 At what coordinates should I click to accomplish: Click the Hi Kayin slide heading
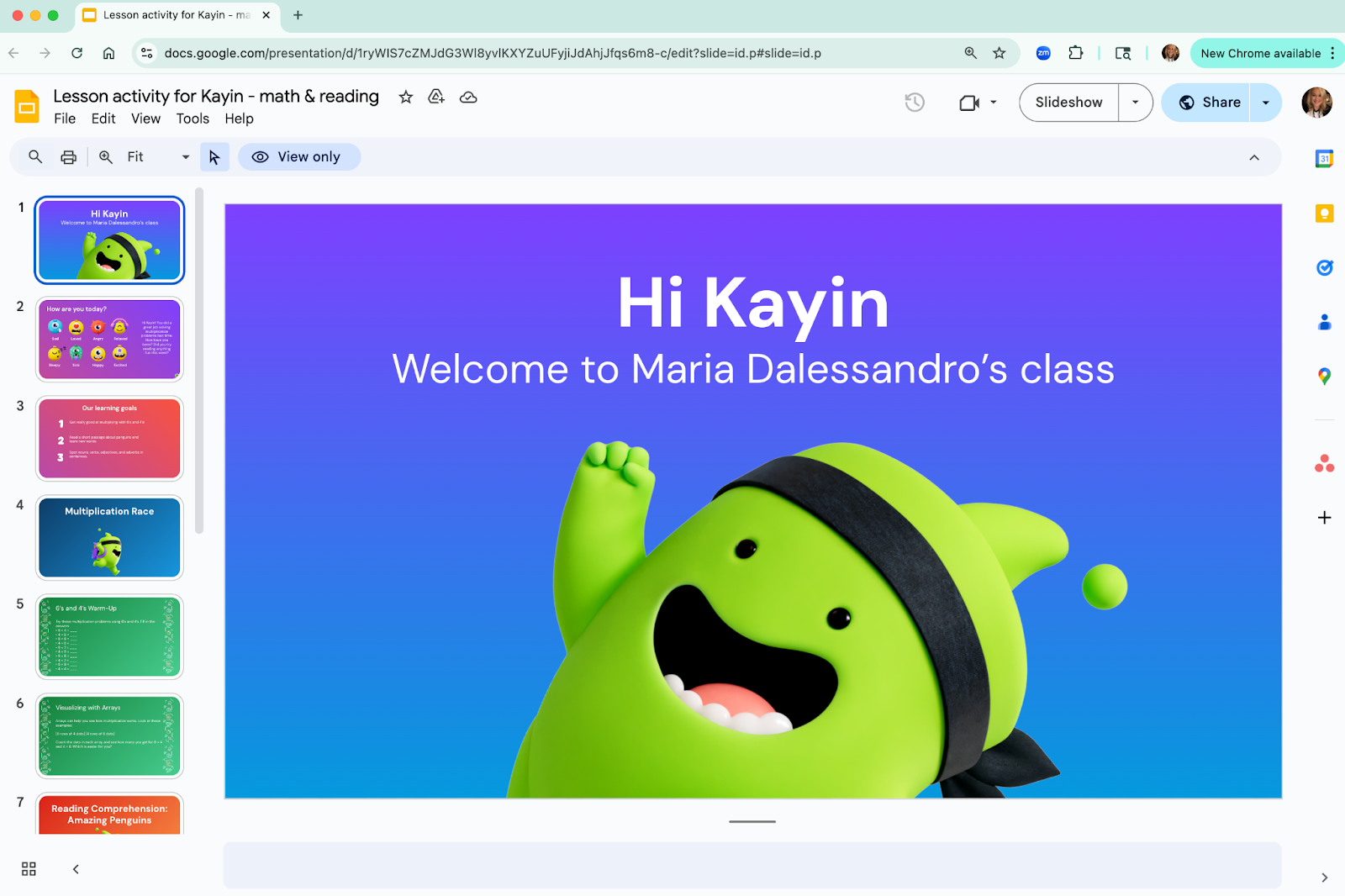(x=752, y=303)
